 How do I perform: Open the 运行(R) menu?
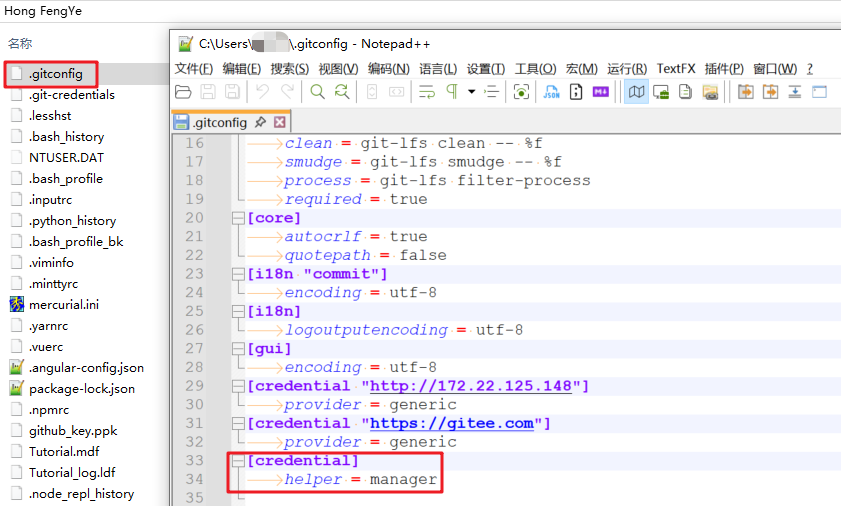click(627, 69)
